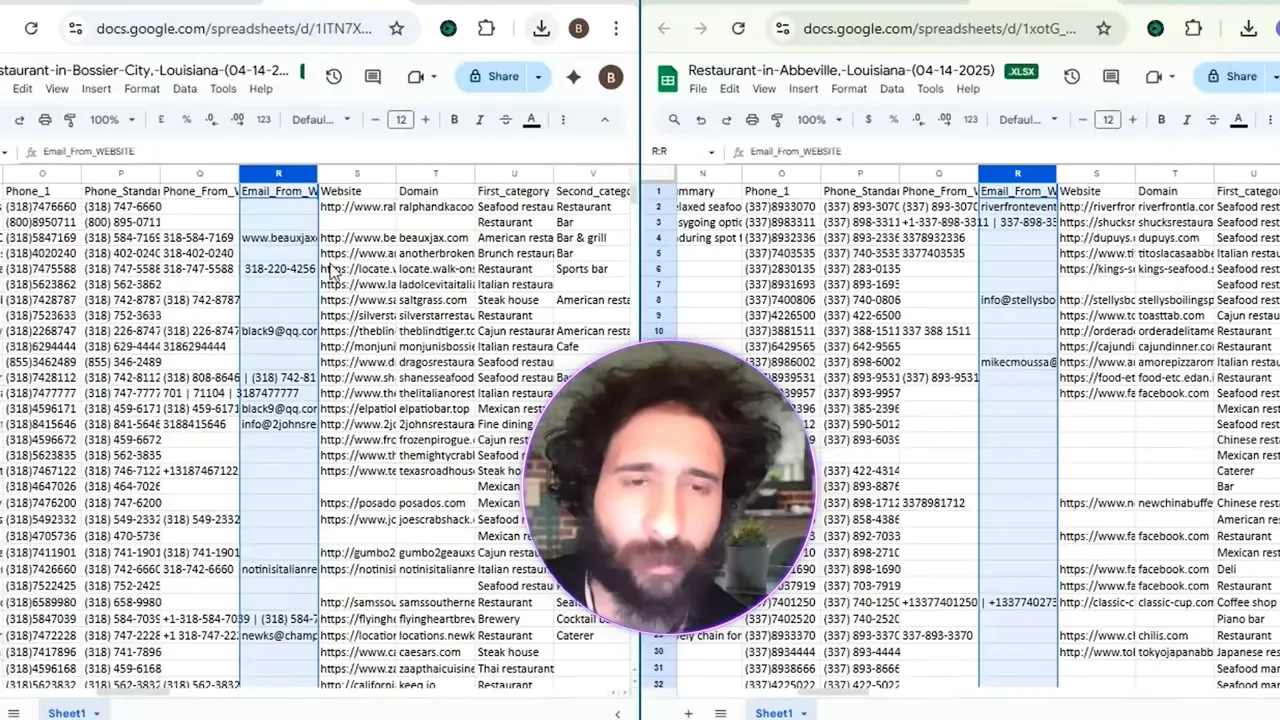Screen dimensions: 1280x720
Task: Open Google Sheets home from Abbeville logo
Action: [x=667, y=77]
